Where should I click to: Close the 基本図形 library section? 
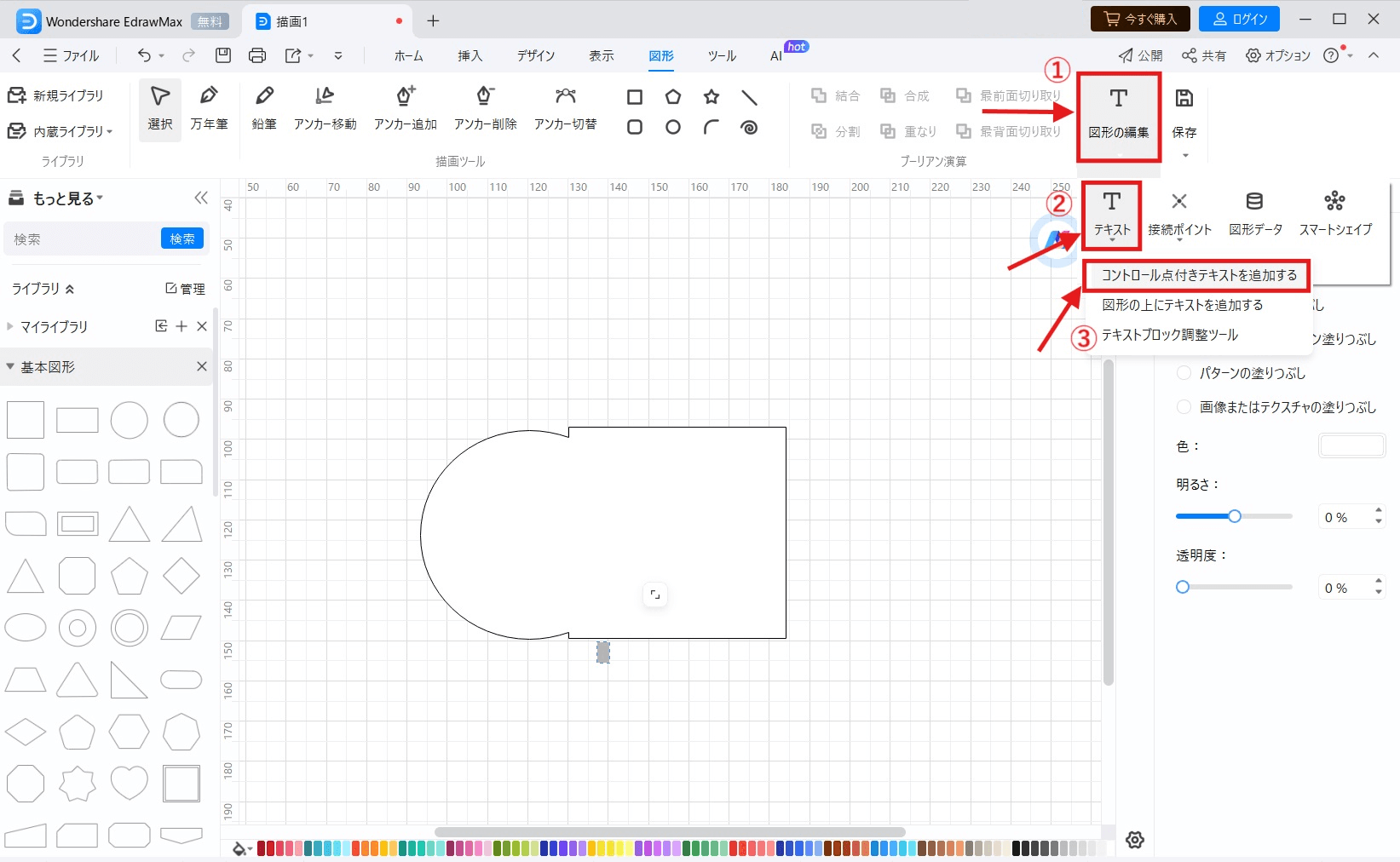coord(202,367)
